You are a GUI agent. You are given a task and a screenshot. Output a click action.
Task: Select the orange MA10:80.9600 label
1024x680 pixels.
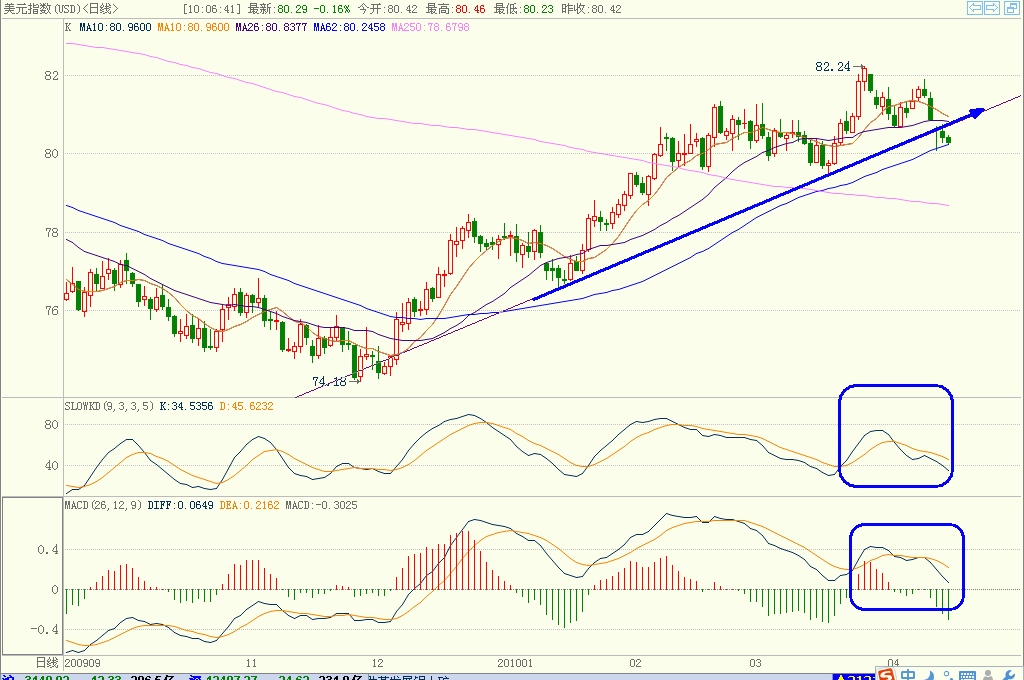tap(193, 27)
